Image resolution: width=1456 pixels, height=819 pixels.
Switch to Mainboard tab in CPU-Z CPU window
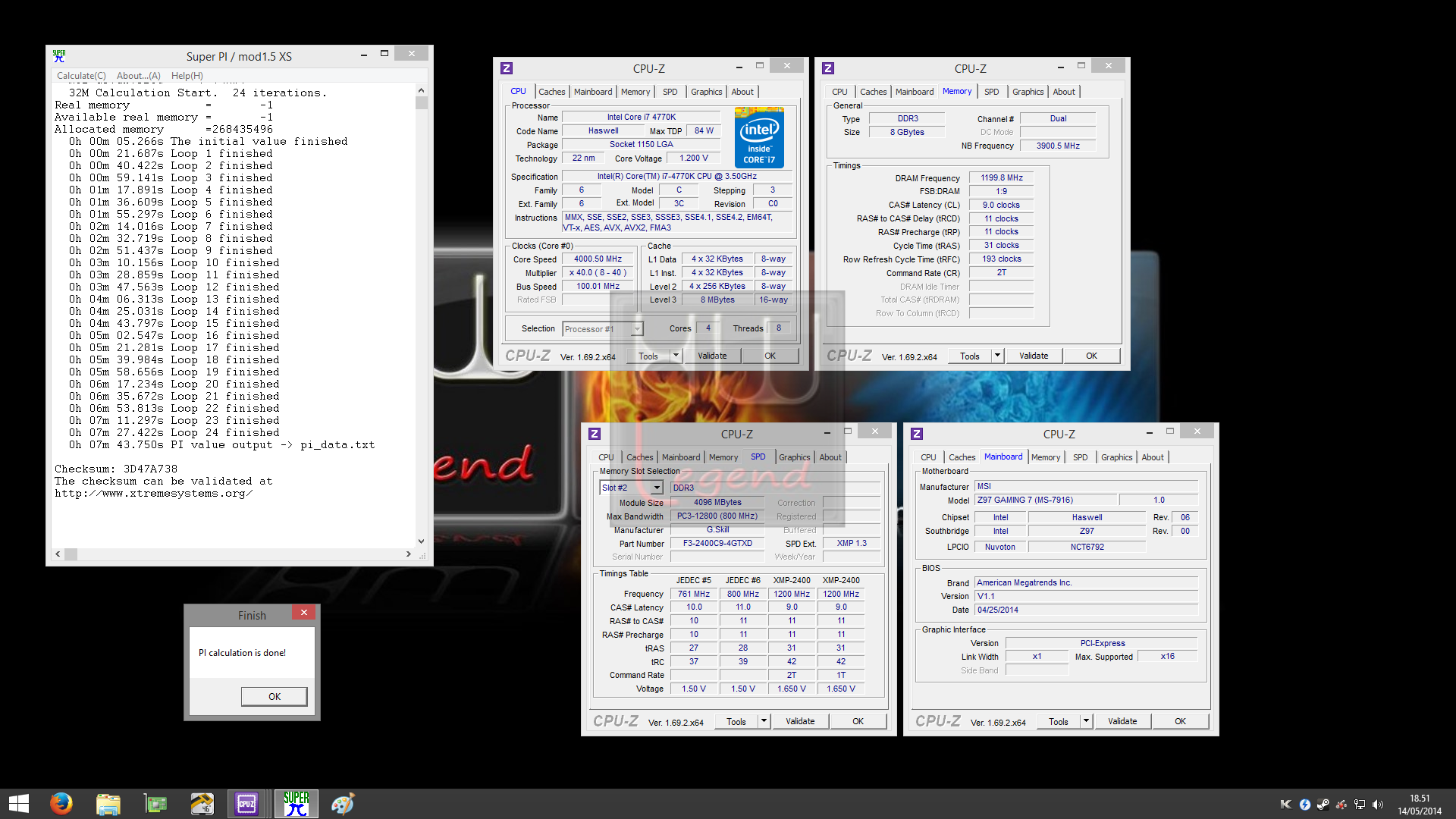593,92
